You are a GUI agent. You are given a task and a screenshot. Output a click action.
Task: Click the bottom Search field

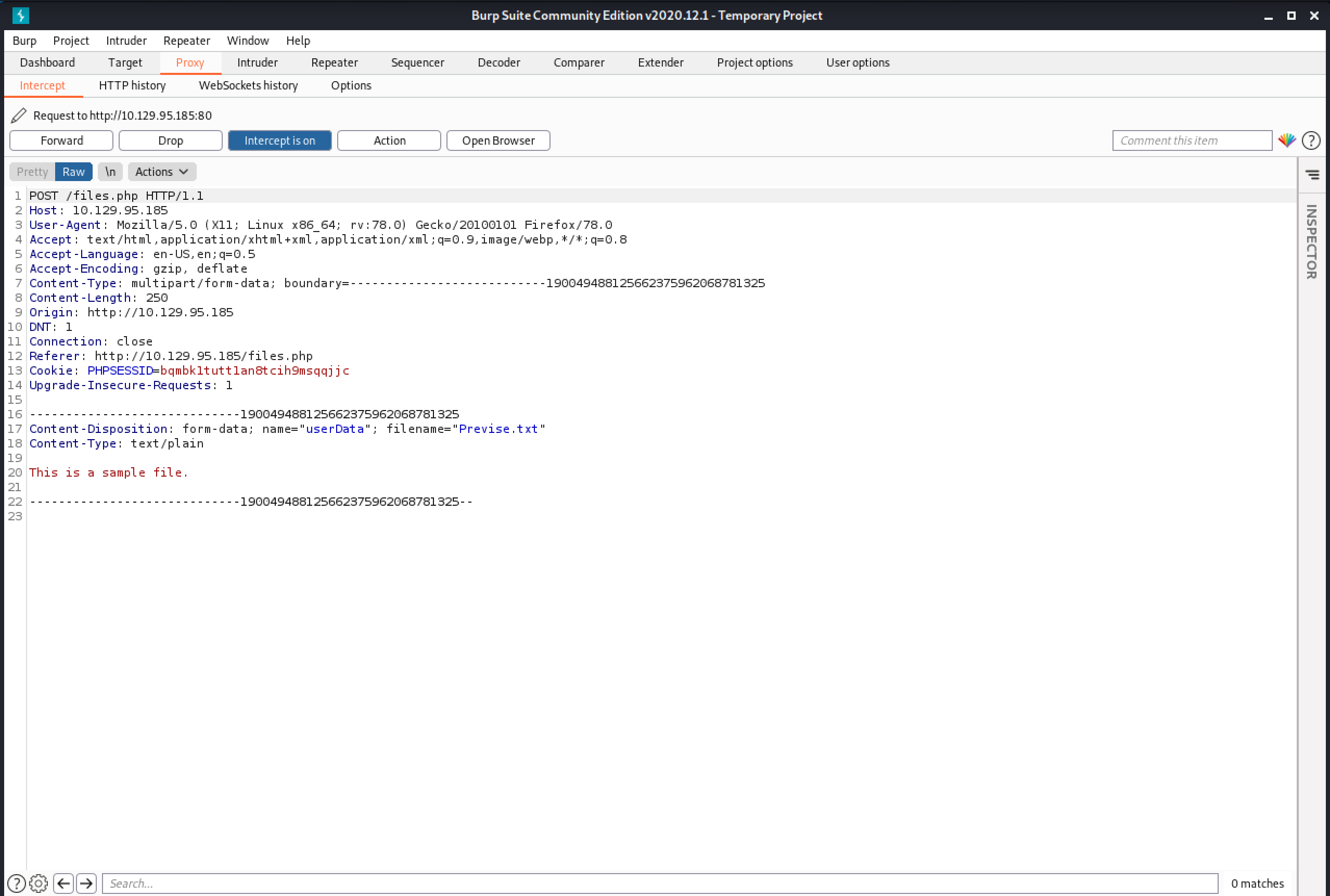click(x=660, y=884)
